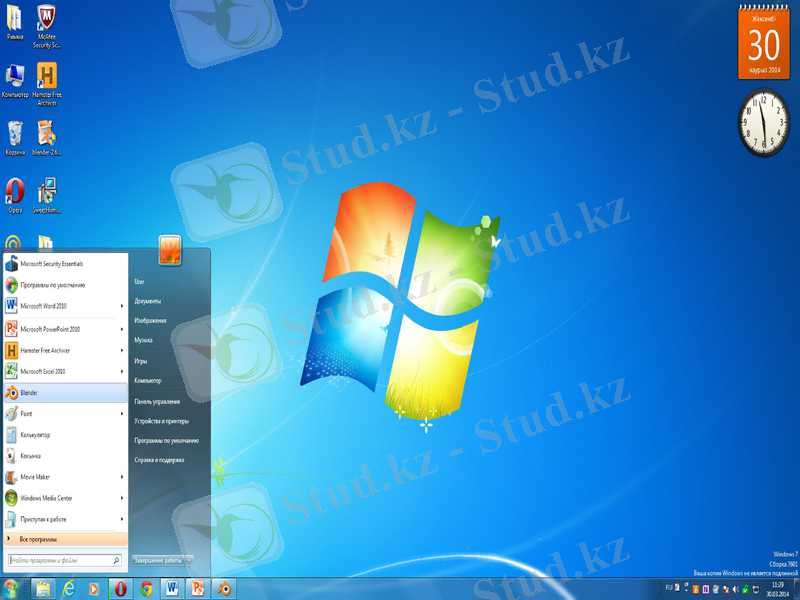
Task: Click the Завершение работы shutdown button
Action: tap(157, 560)
